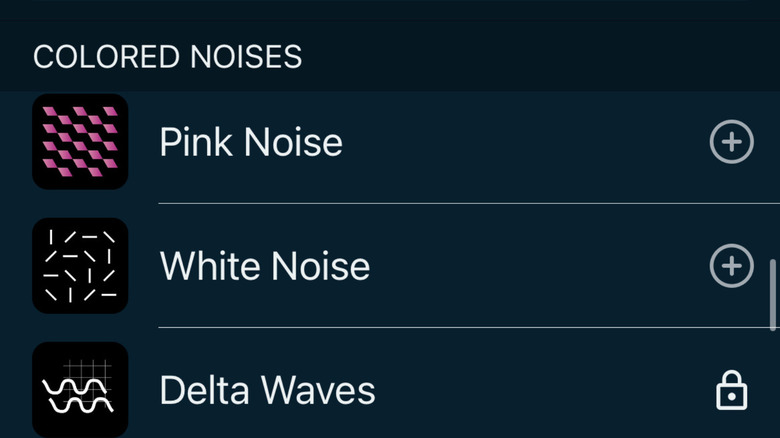Choose the Delta Waves text label

(267, 390)
